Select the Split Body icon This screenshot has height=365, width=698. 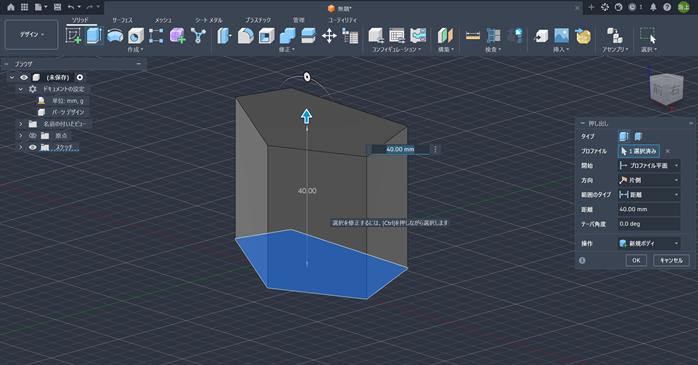tap(308, 36)
